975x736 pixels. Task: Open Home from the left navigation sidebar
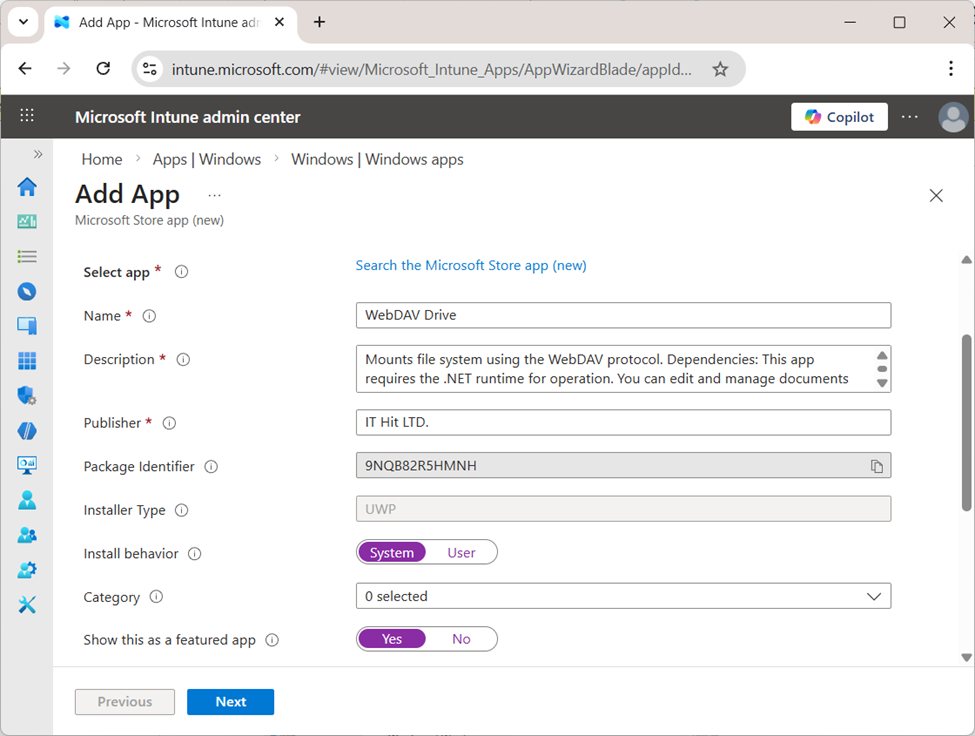(27, 187)
